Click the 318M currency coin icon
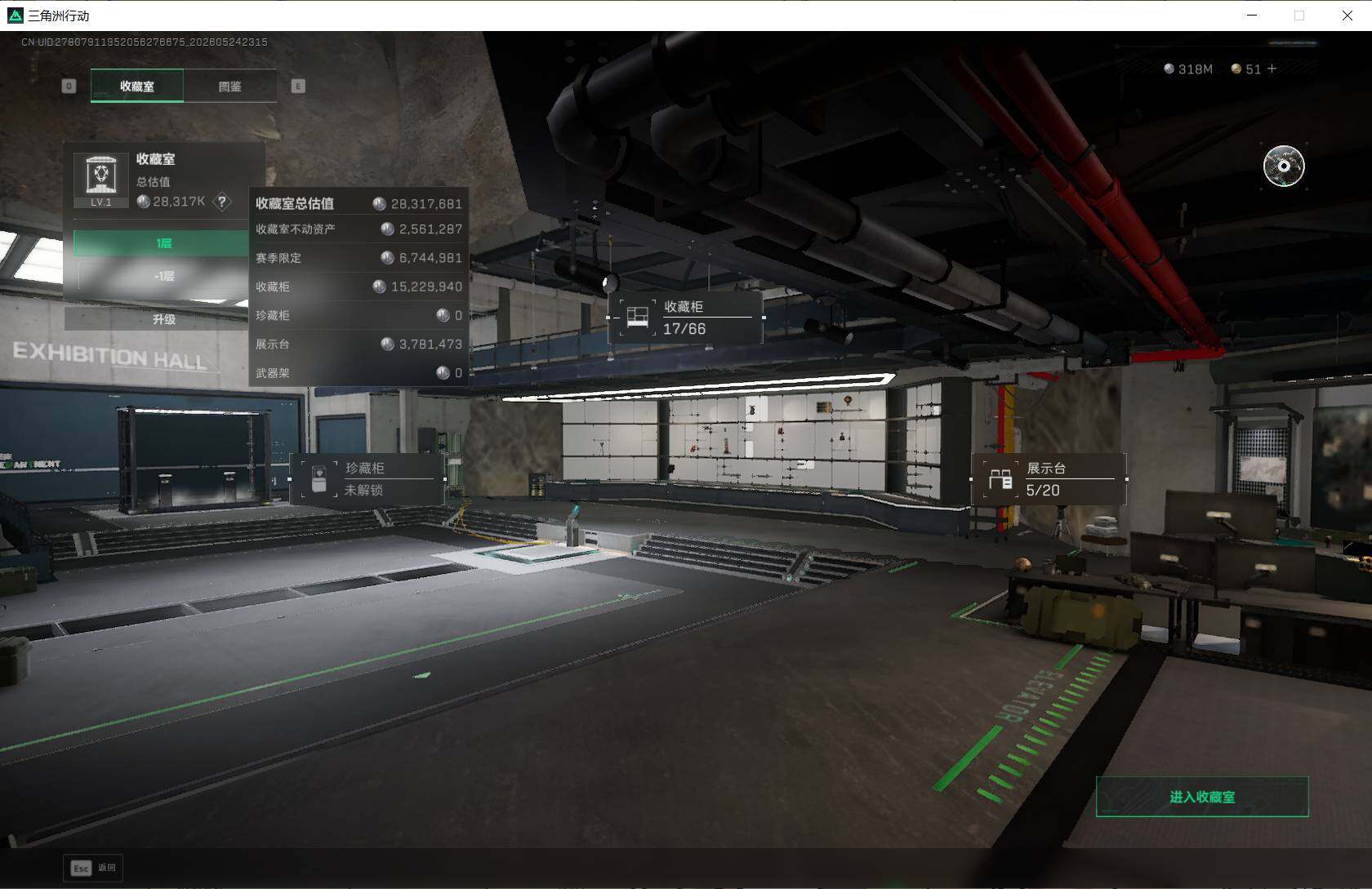Screen dimensions: 1372x889 coord(1169,69)
